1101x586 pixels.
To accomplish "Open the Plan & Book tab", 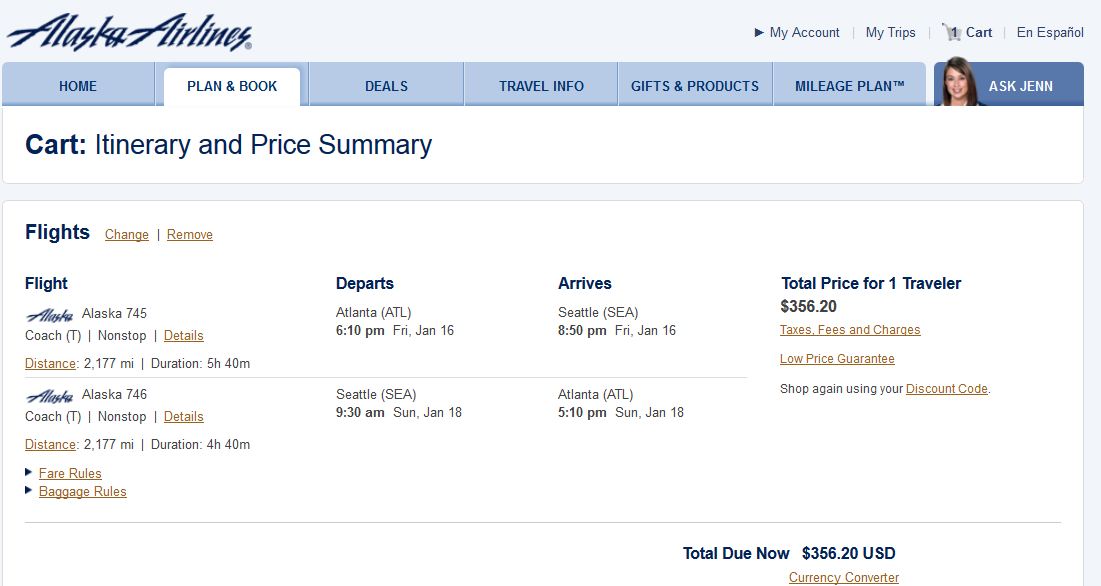I will tap(232, 86).
